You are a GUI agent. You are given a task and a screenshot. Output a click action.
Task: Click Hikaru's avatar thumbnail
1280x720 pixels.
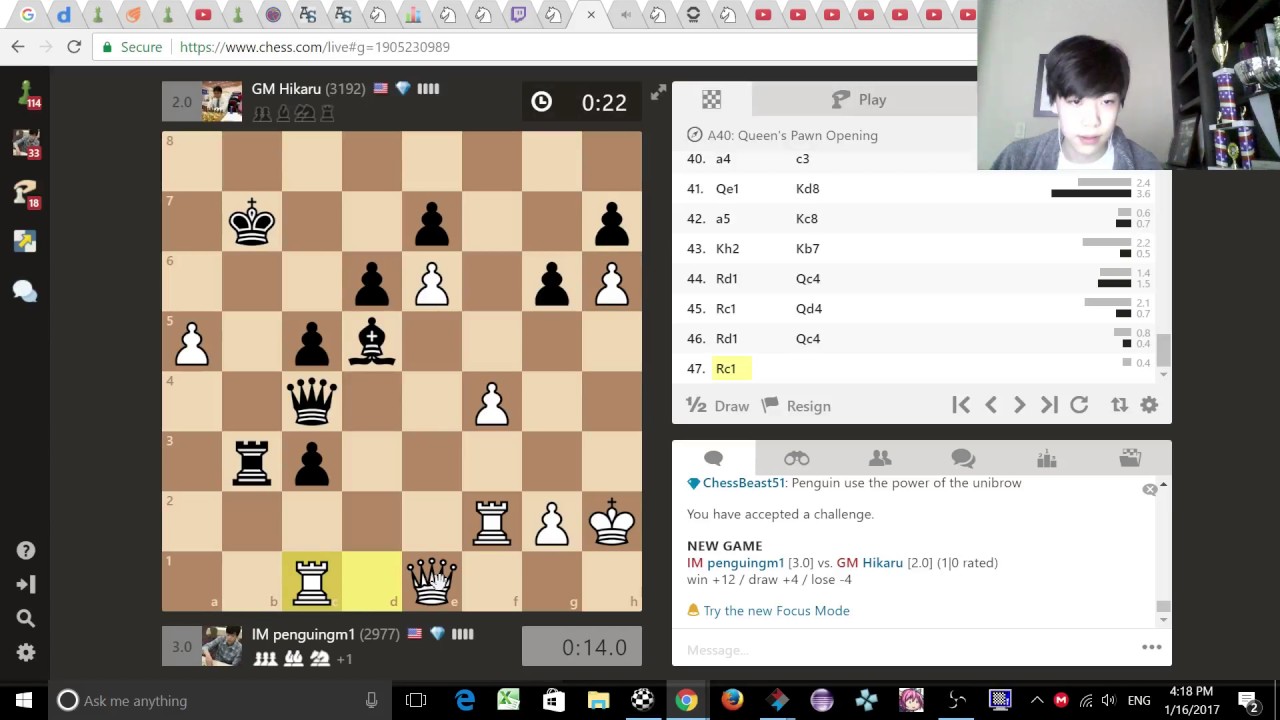222,101
